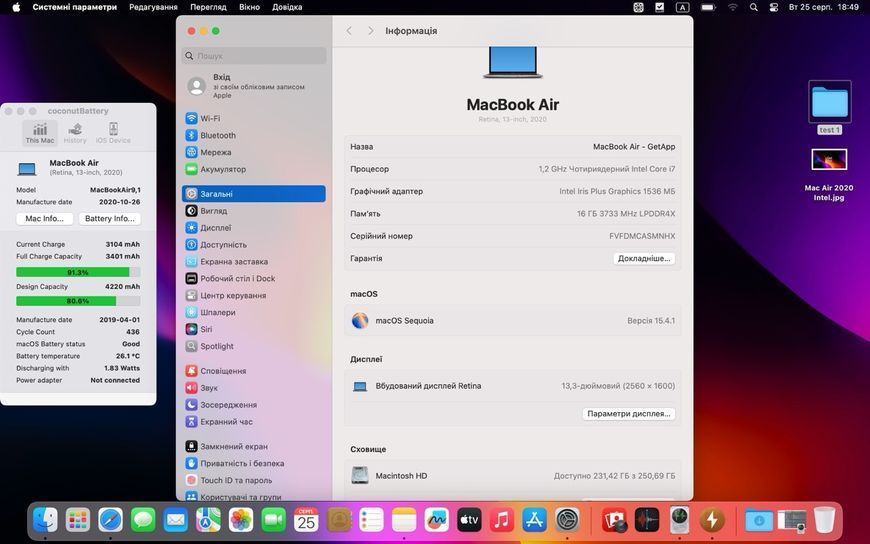
Task: Go forward in System Settings
Action: (371, 31)
